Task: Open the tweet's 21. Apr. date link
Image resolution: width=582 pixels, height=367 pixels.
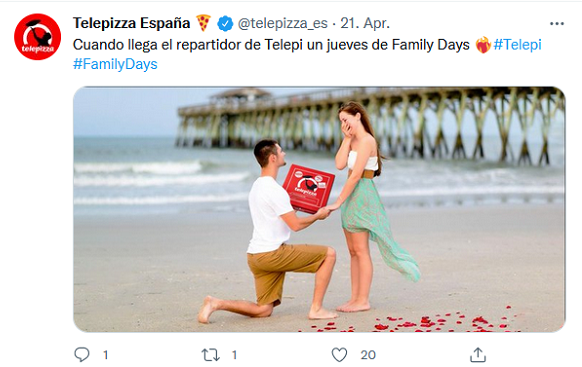Action: (365, 23)
